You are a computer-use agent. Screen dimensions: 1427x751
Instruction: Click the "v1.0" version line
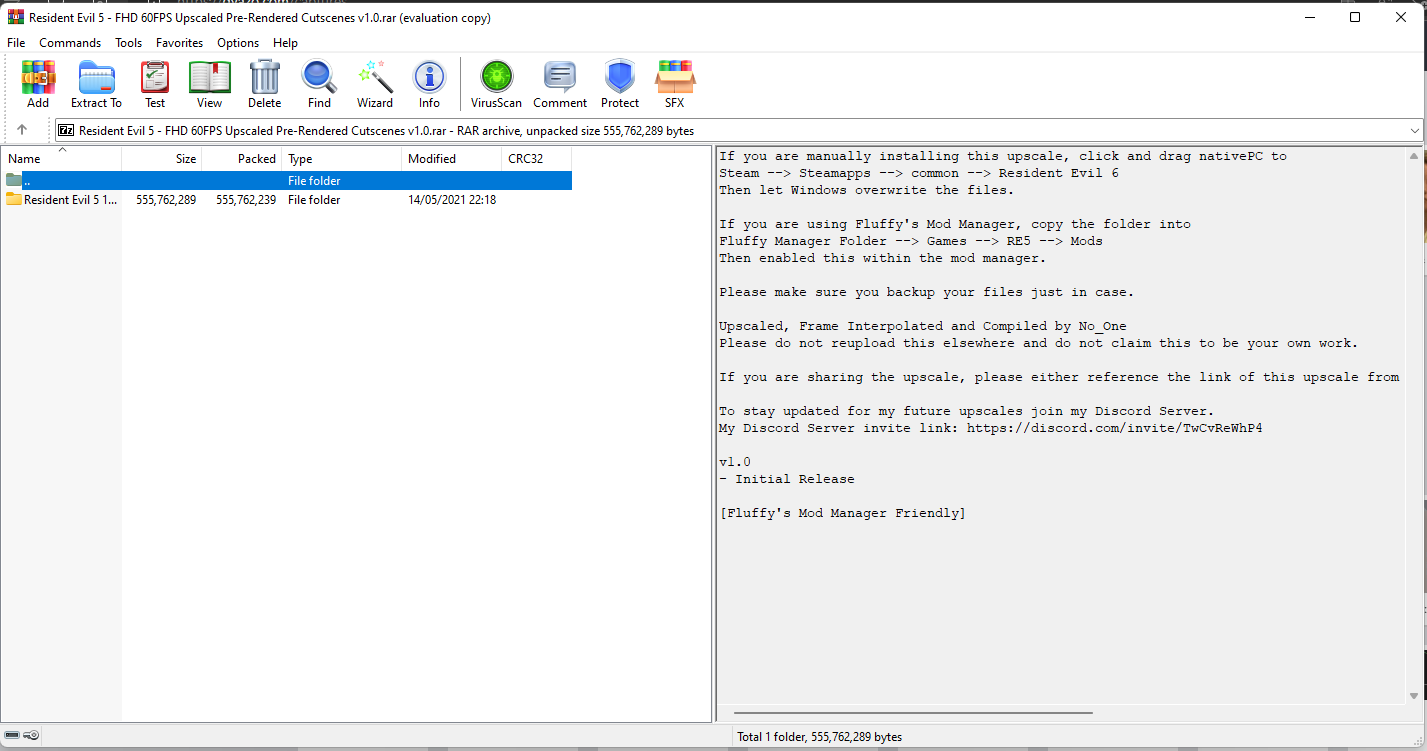click(x=735, y=462)
